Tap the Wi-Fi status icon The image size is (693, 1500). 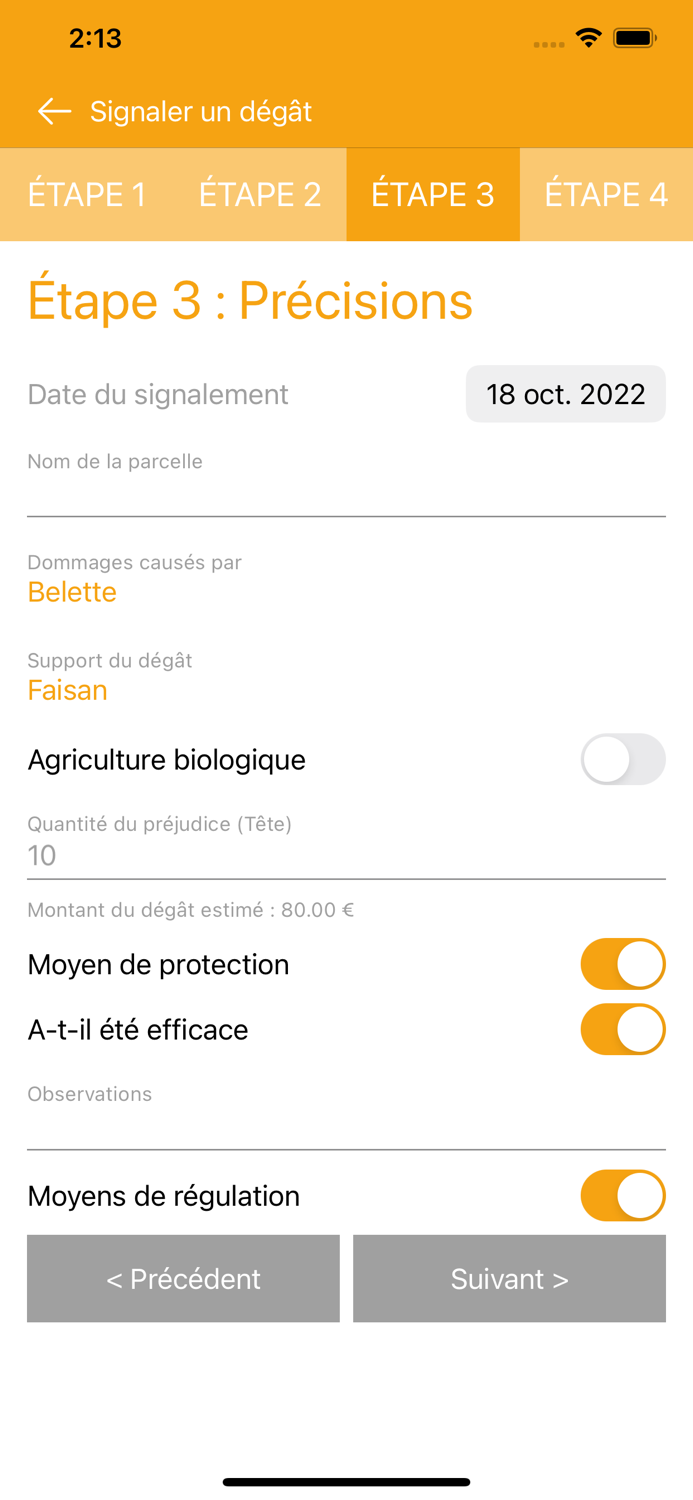click(588, 37)
